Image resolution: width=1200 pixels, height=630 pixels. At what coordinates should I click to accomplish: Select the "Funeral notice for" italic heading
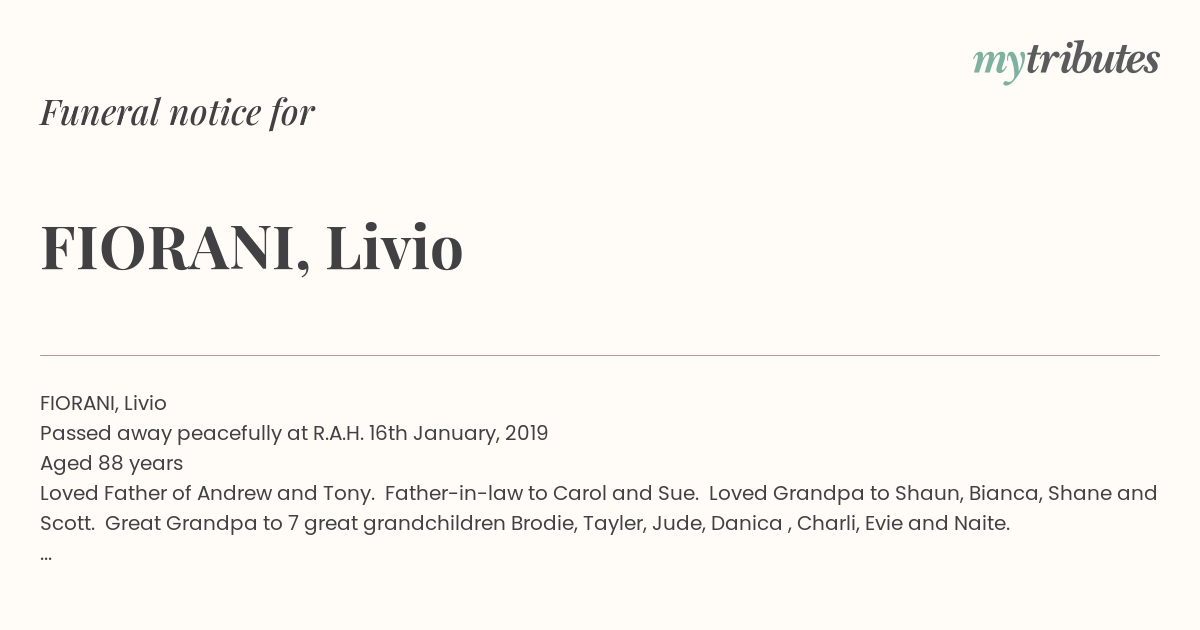177,112
